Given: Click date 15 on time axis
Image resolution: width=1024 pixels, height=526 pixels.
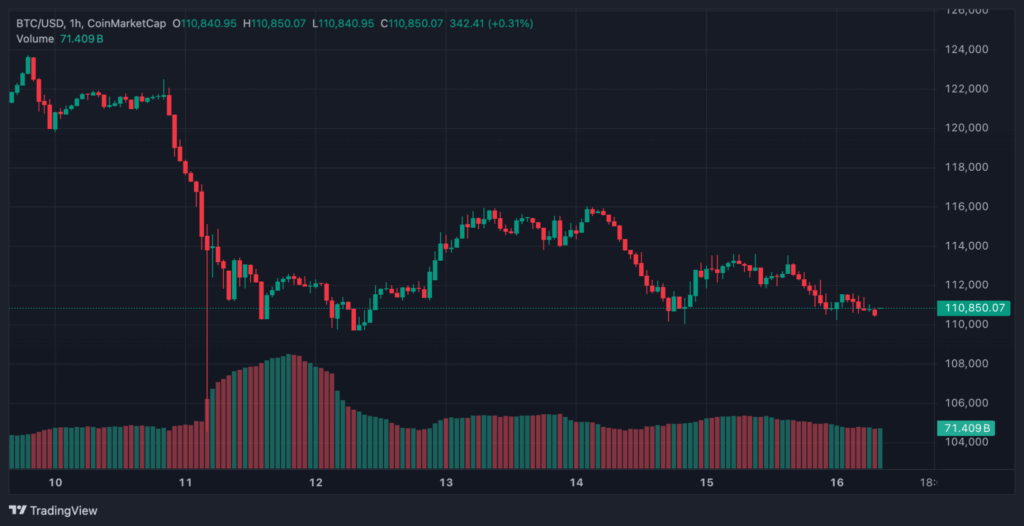Looking at the screenshot, I should click(707, 482).
